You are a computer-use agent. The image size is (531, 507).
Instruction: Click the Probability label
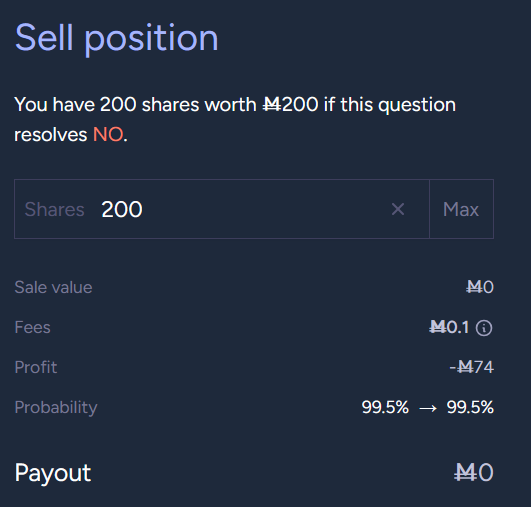[56, 407]
